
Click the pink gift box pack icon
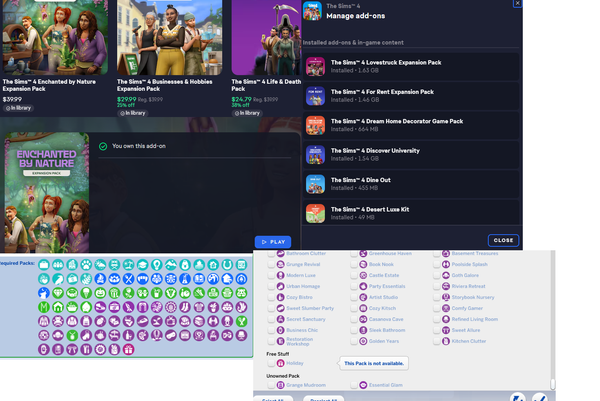128,350
